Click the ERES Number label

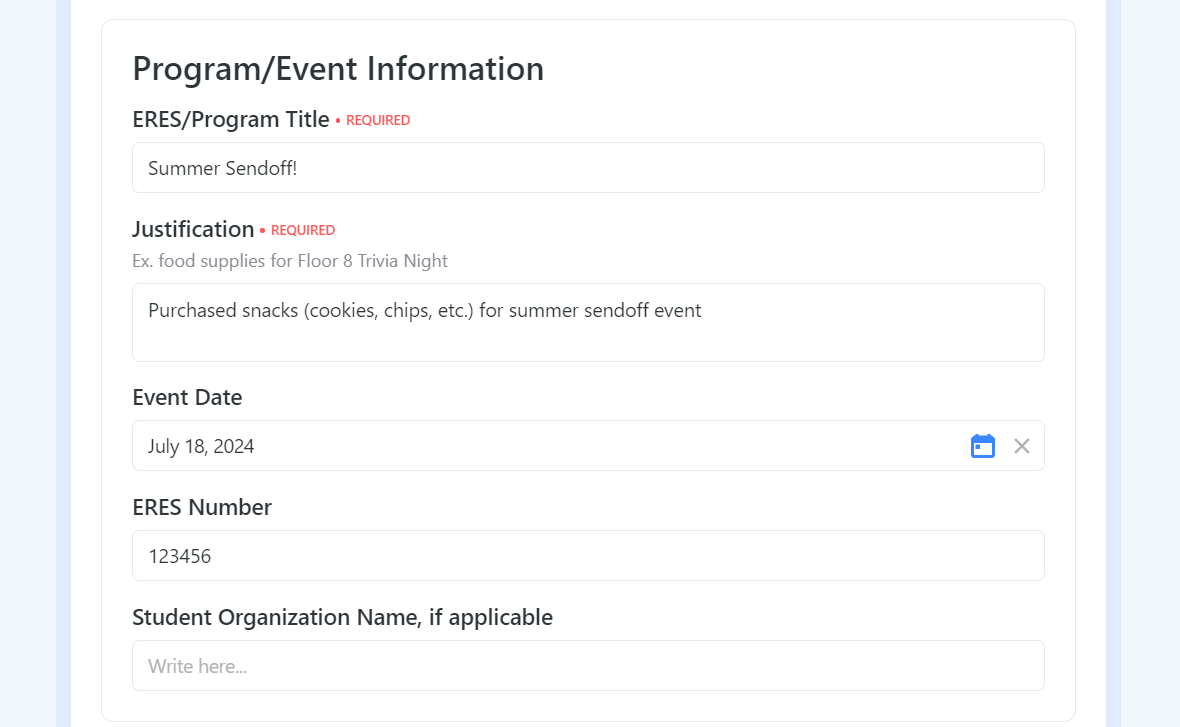point(202,507)
